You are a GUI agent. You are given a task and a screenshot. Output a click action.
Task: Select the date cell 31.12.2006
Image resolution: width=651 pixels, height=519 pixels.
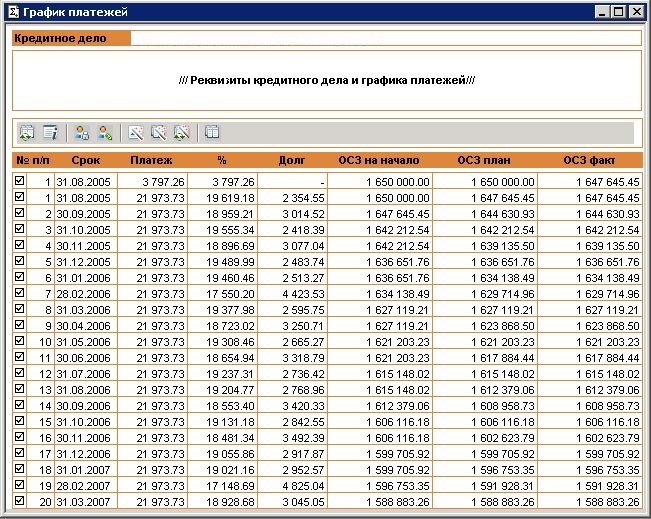(x=85, y=453)
